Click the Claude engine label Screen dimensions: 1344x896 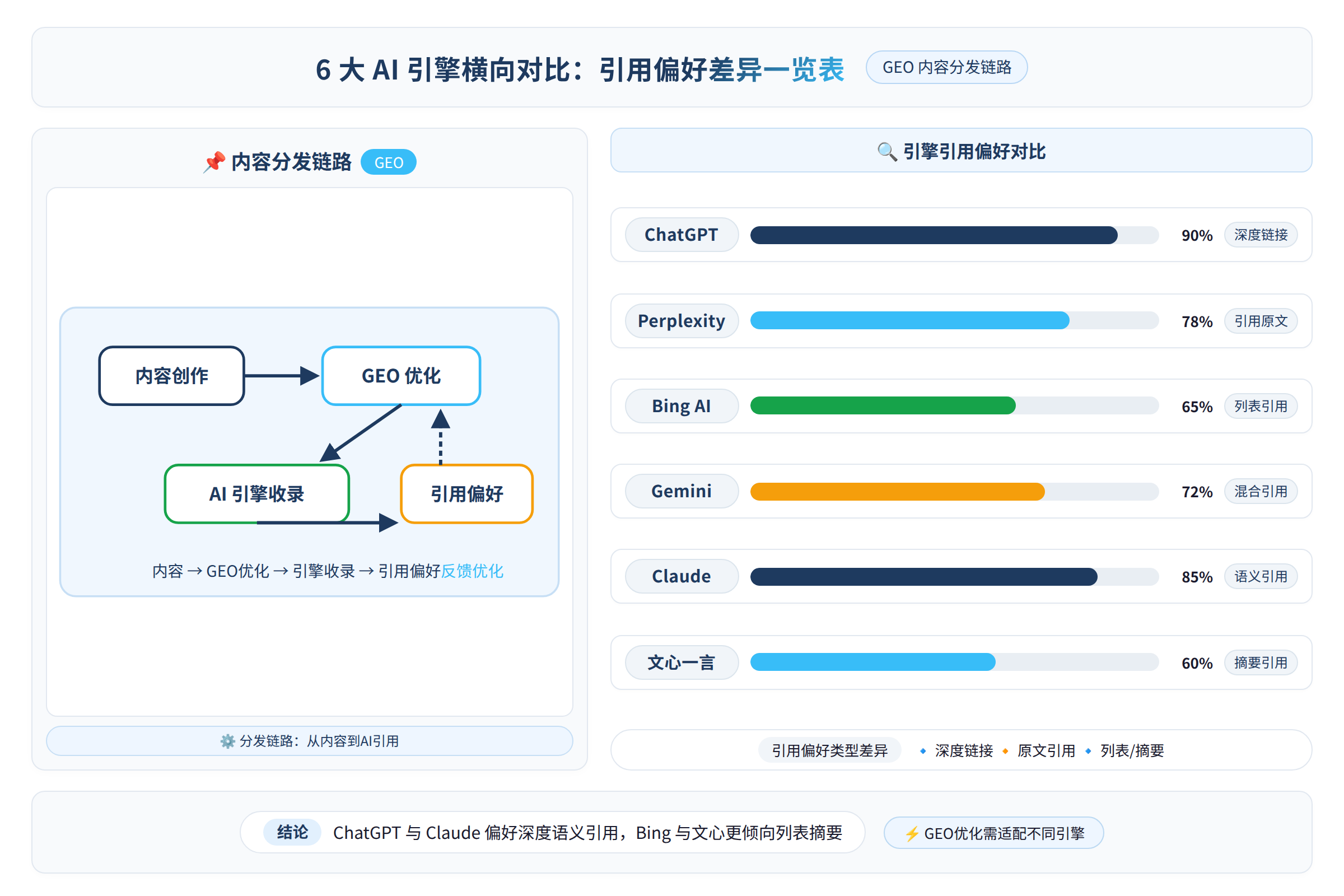coord(682,577)
